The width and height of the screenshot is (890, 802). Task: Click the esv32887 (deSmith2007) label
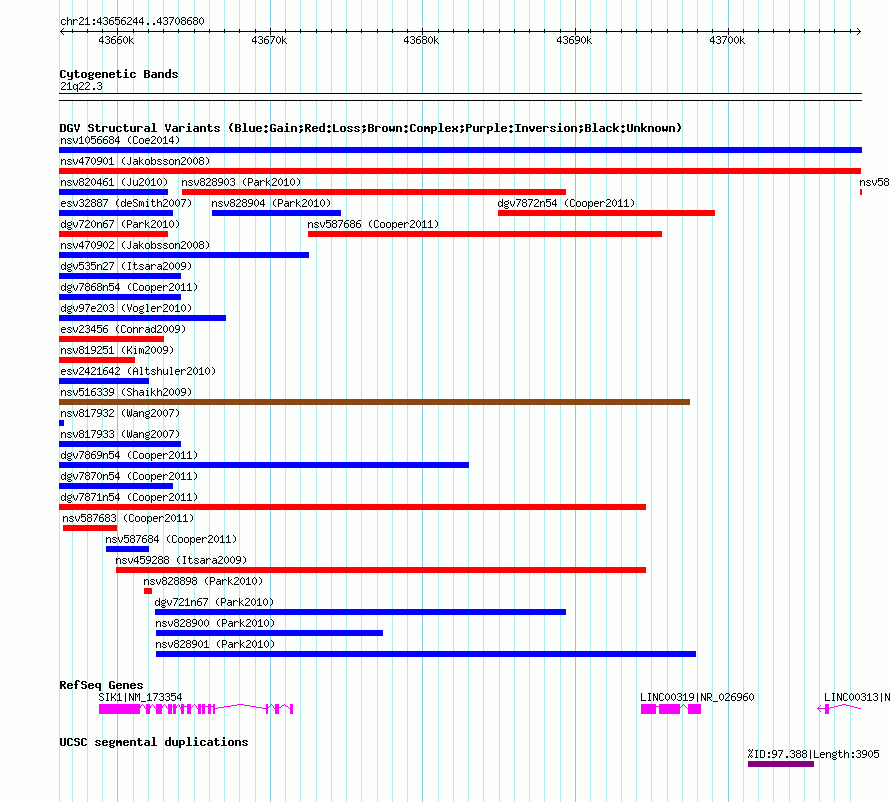pyautogui.click(x=125, y=203)
